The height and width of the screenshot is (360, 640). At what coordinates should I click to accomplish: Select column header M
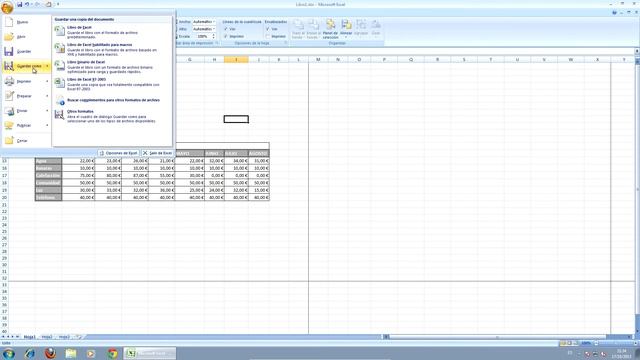[318, 60]
